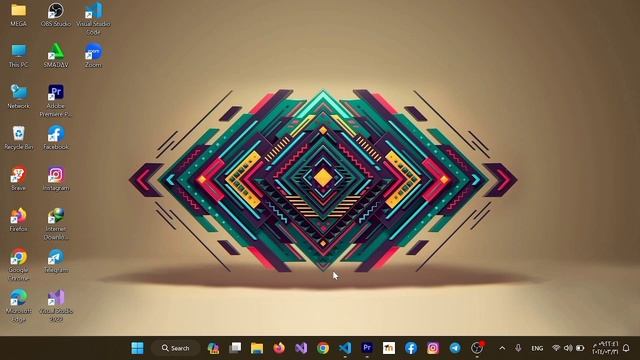Open Task View on taskbar

(235, 348)
